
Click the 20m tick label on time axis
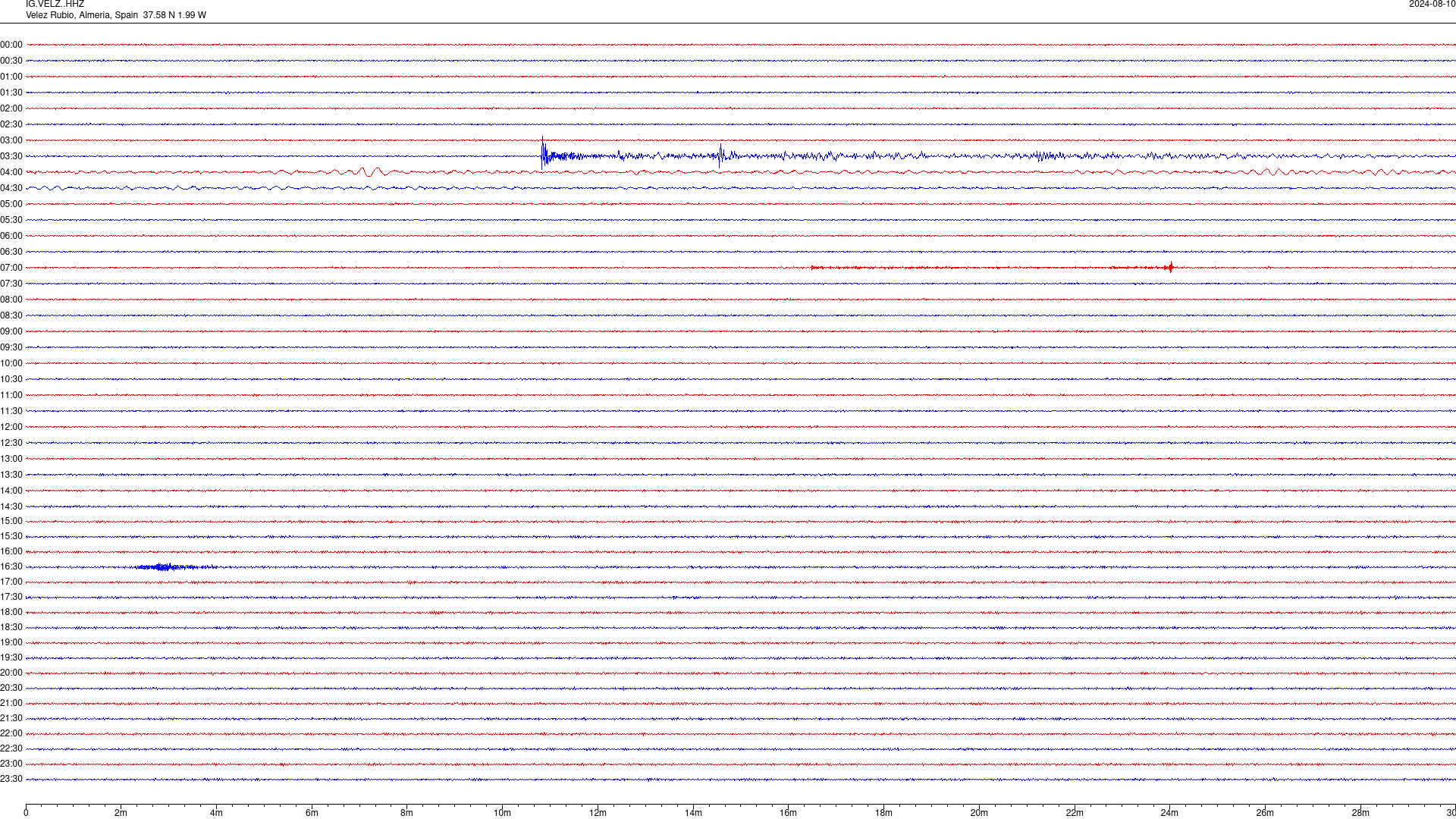pos(979,813)
